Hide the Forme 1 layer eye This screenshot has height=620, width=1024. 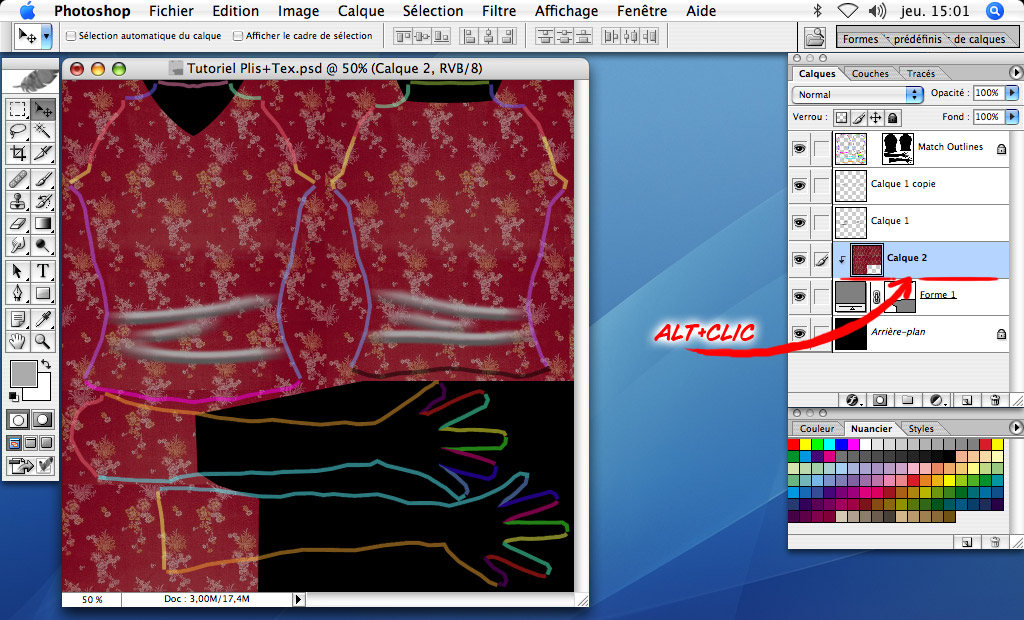tap(799, 296)
